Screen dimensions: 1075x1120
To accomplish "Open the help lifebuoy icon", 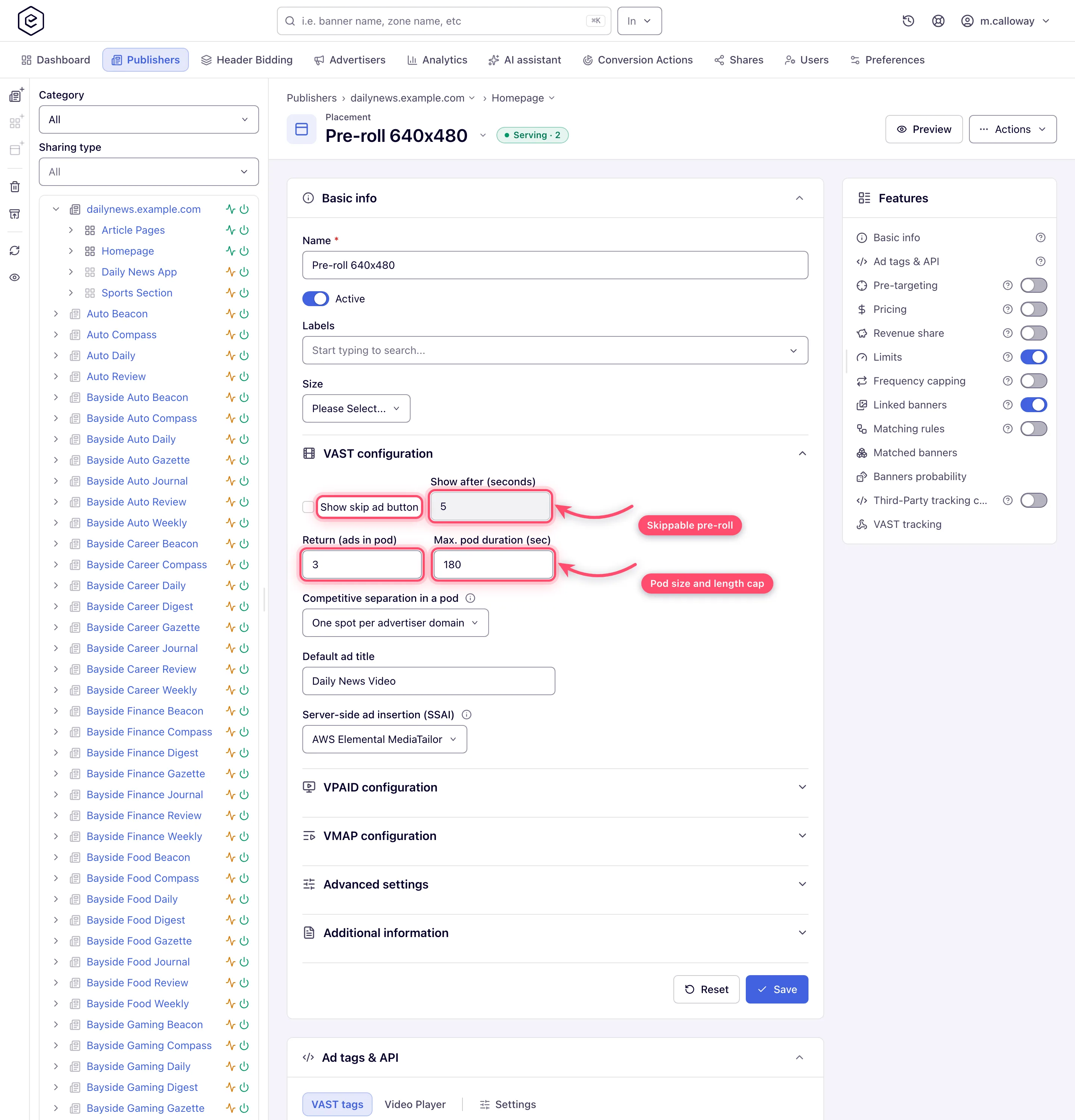I will point(938,21).
